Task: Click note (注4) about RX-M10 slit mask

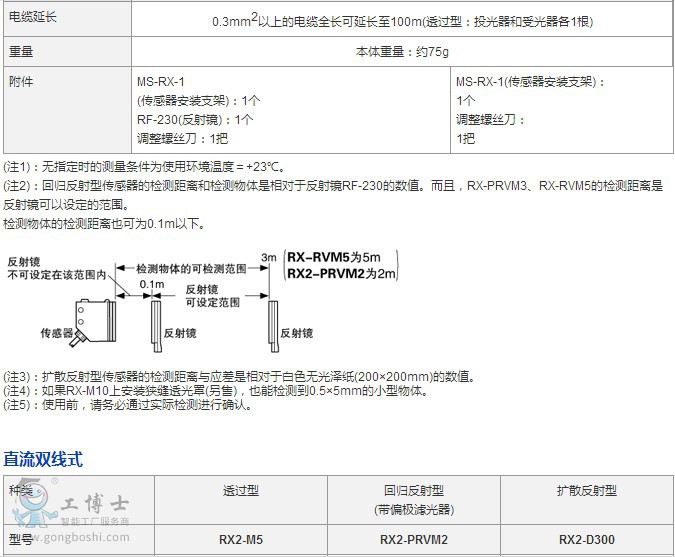Action: (x=216, y=391)
